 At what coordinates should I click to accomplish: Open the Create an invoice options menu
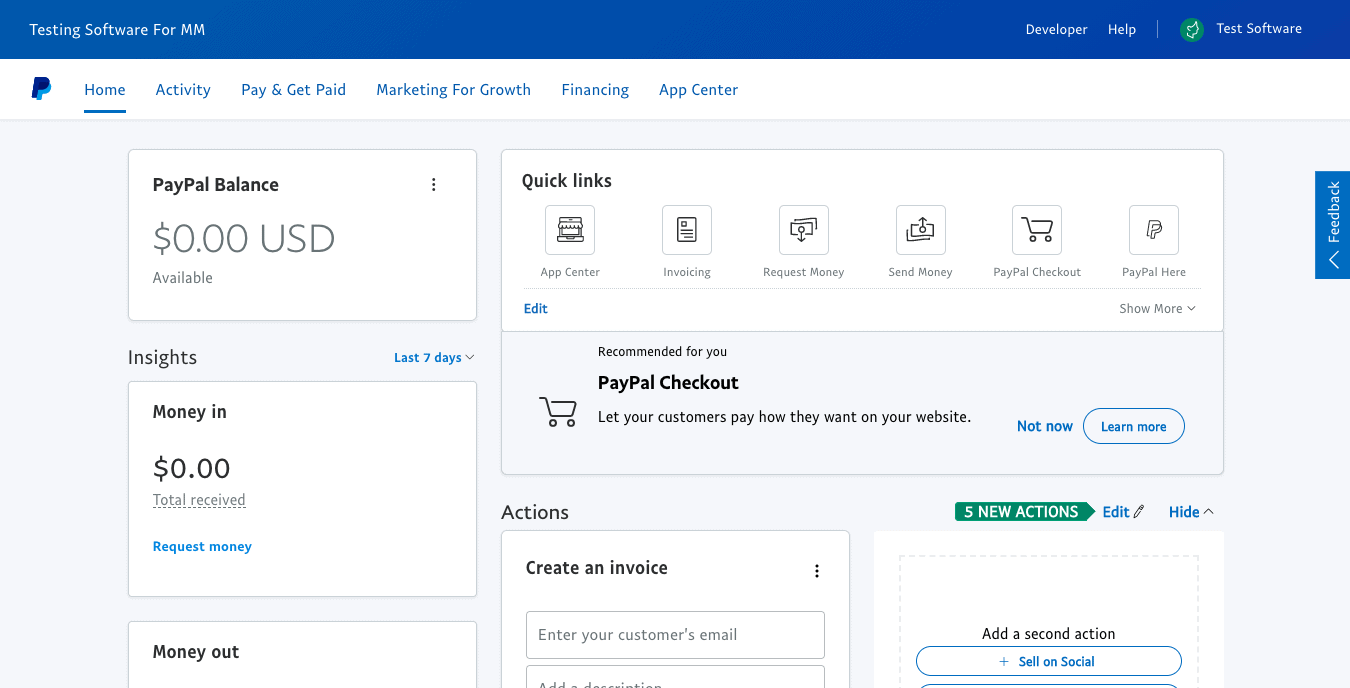817,570
